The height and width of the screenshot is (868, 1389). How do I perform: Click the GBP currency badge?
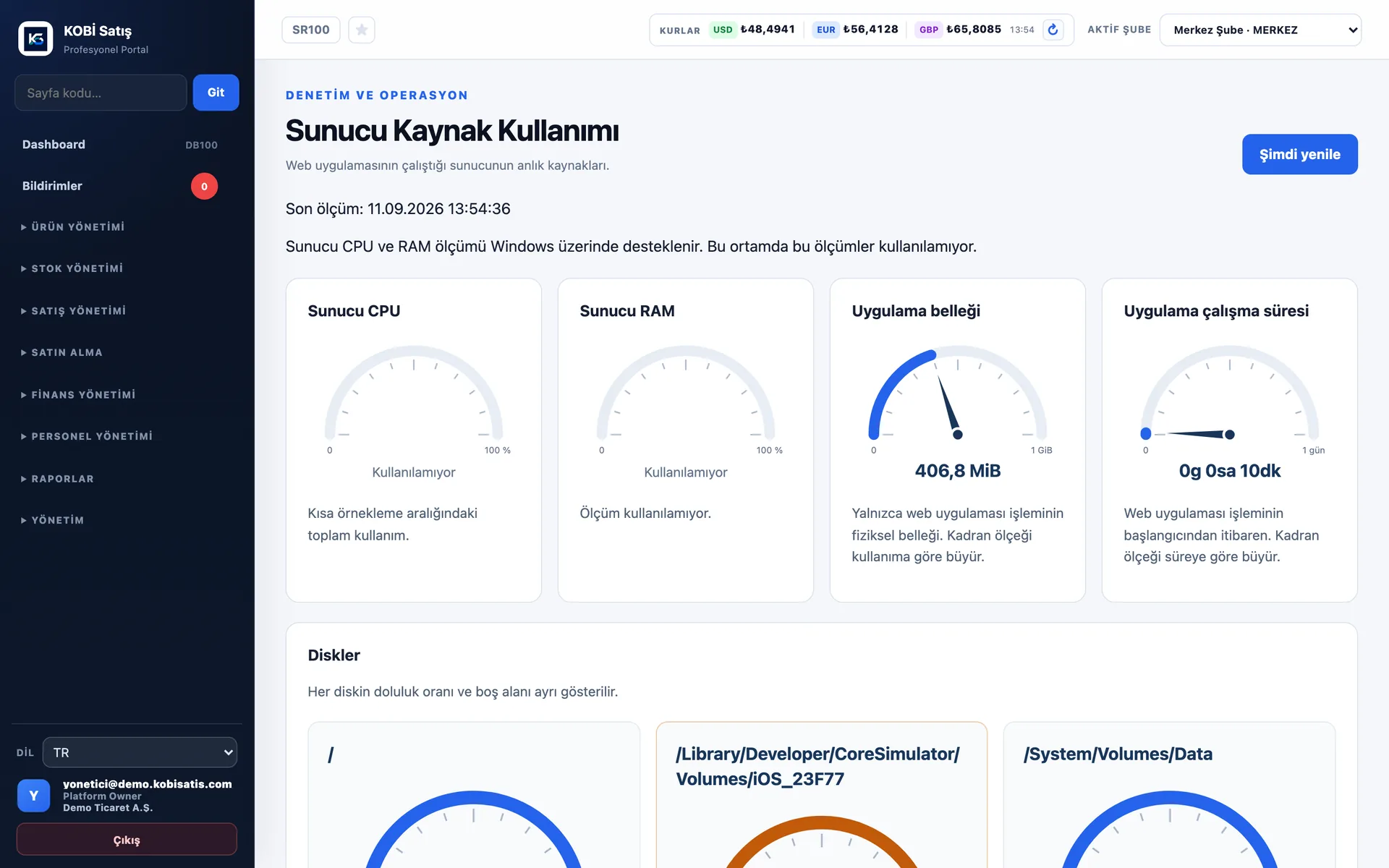click(929, 30)
